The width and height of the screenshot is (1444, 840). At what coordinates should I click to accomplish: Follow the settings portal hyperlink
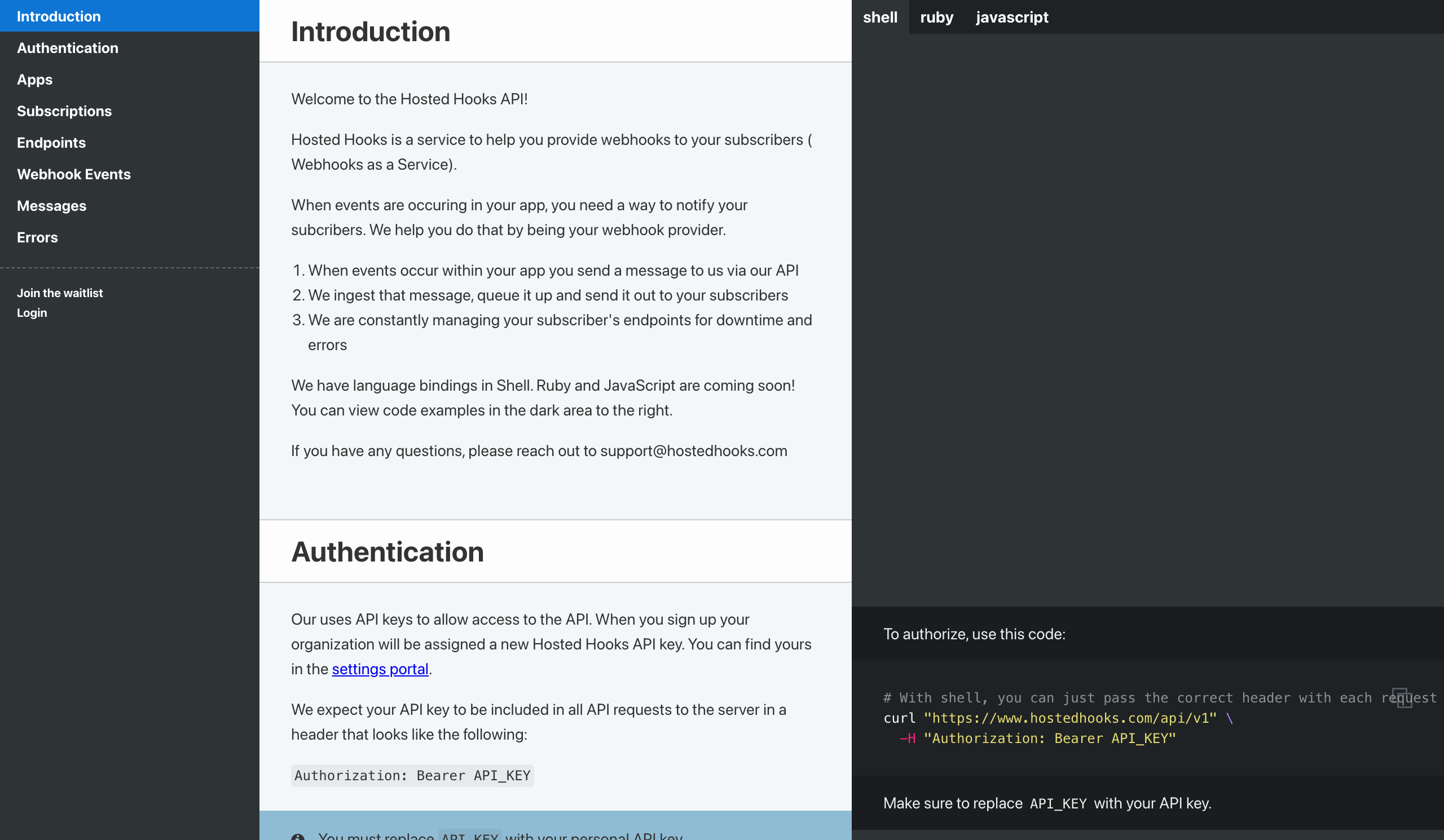tap(380, 669)
